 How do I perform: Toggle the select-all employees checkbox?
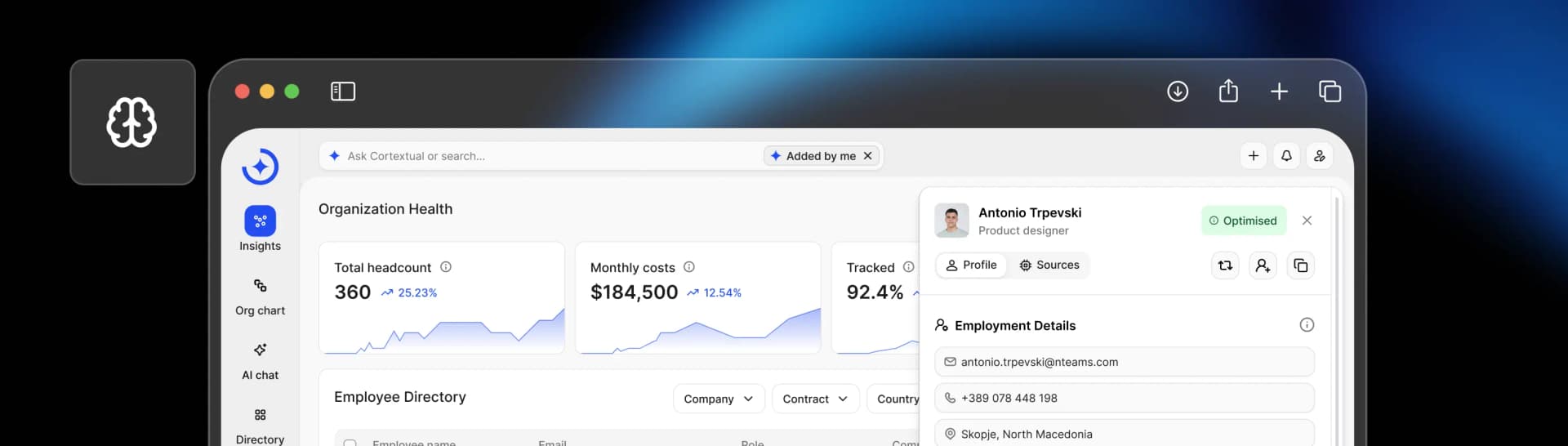pyautogui.click(x=350, y=442)
